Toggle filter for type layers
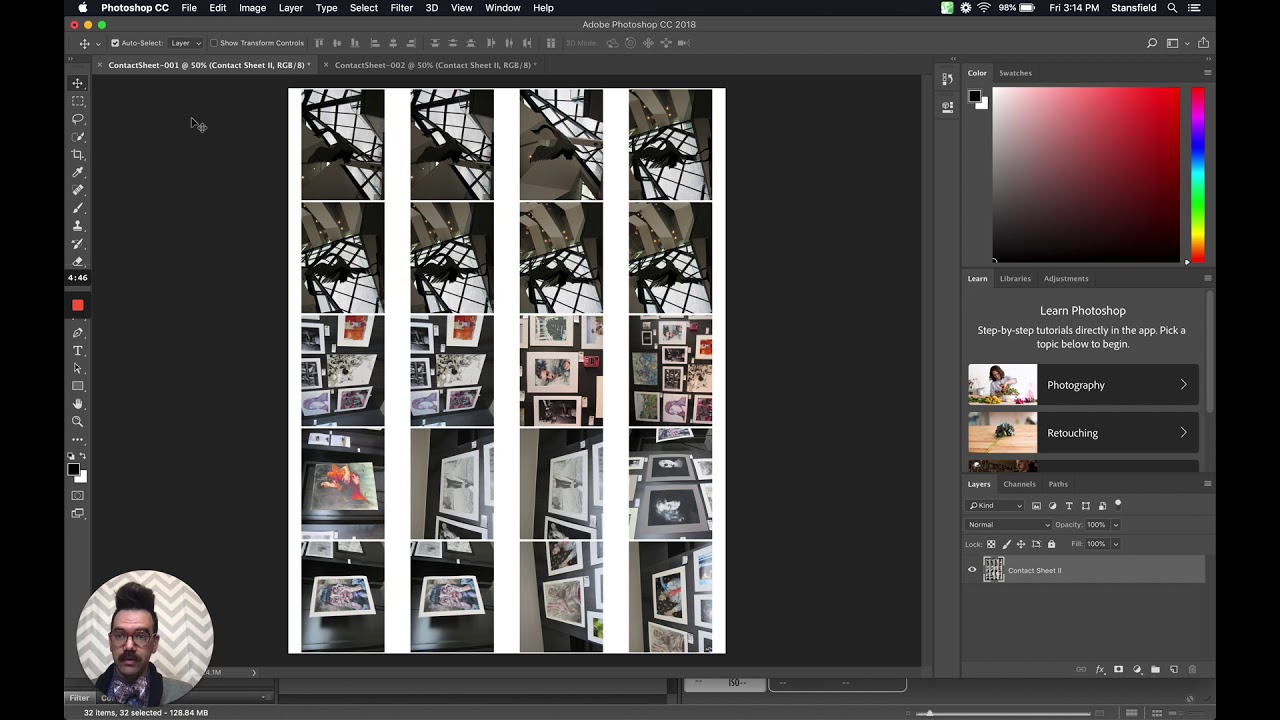Image resolution: width=1280 pixels, height=720 pixels. click(1069, 506)
